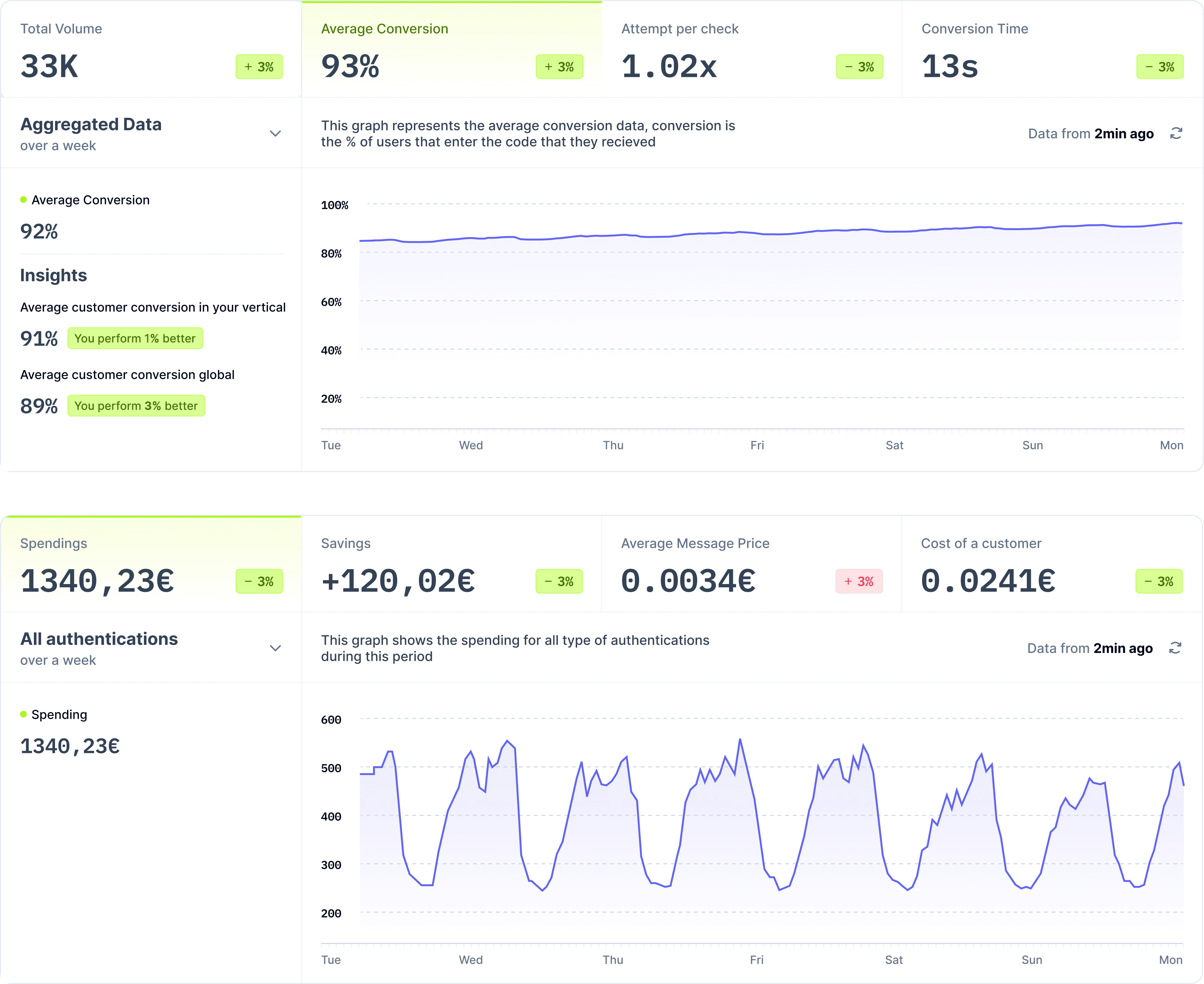Click the +3% badge on Average Message Price
Viewport: 1204px width, 984px height.
click(x=859, y=581)
